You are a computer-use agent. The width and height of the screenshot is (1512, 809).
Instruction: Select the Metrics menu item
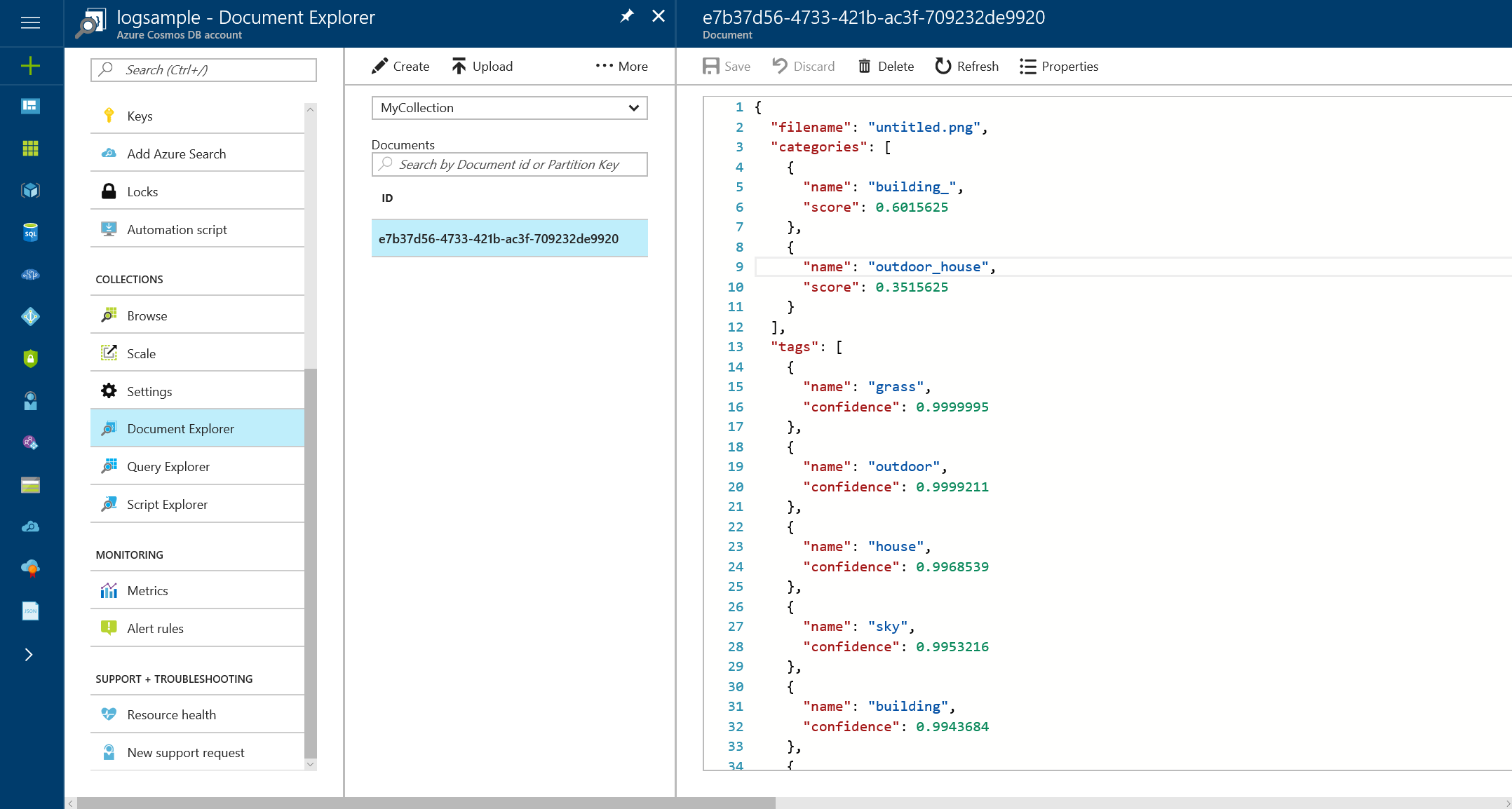[147, 590]
